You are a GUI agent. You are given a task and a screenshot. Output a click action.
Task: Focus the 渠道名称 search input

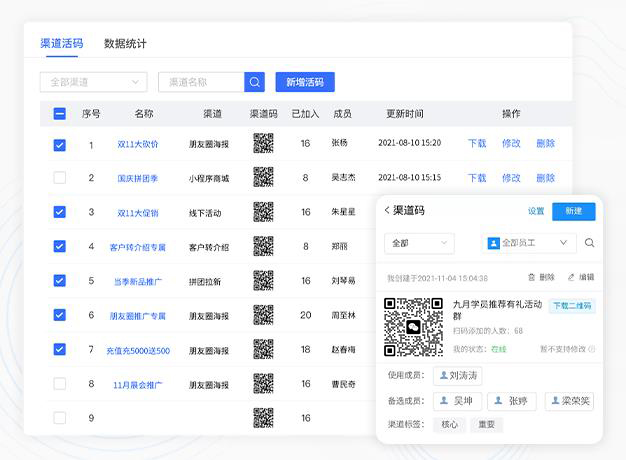[x=201, y=82]
